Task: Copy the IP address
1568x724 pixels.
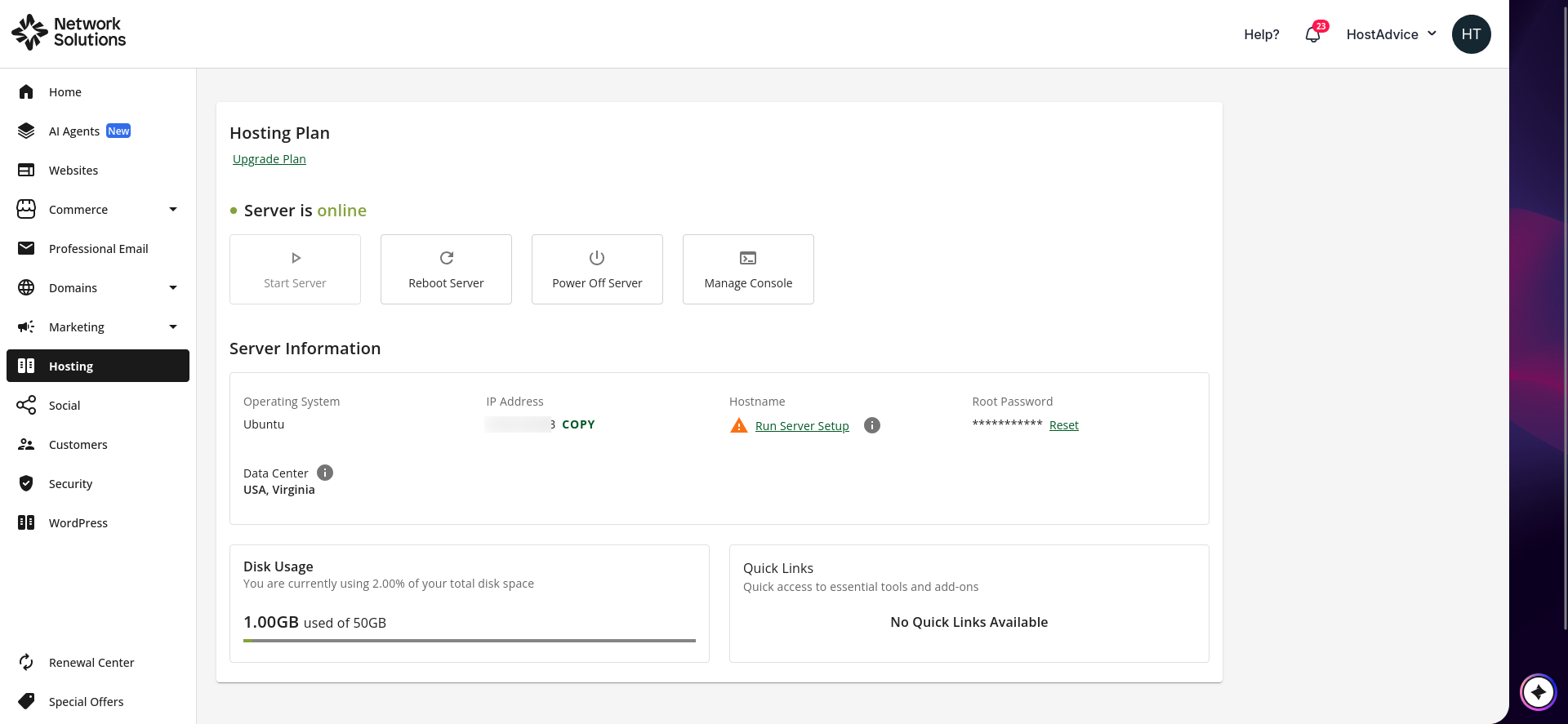Action: pos(578,424)
